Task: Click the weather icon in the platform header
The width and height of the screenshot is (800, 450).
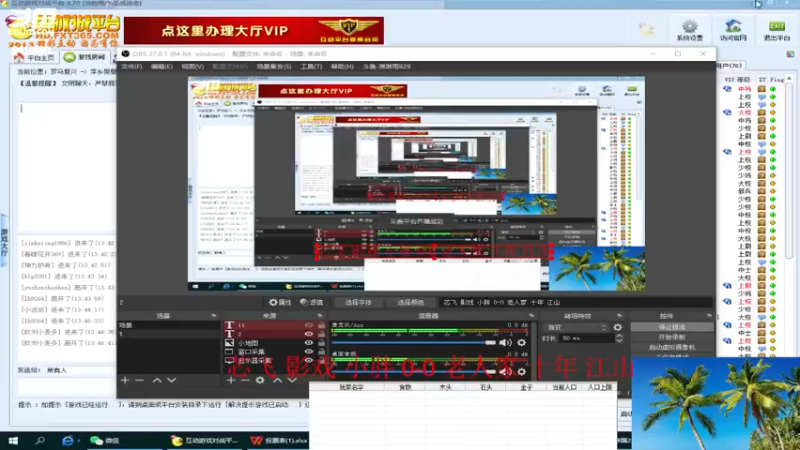Action: click(x=646, y=29)
